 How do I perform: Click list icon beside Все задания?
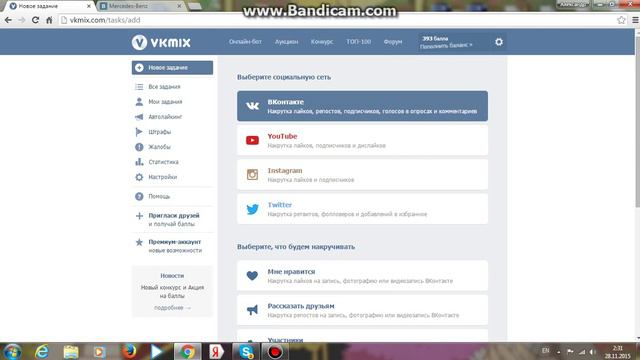139,87
